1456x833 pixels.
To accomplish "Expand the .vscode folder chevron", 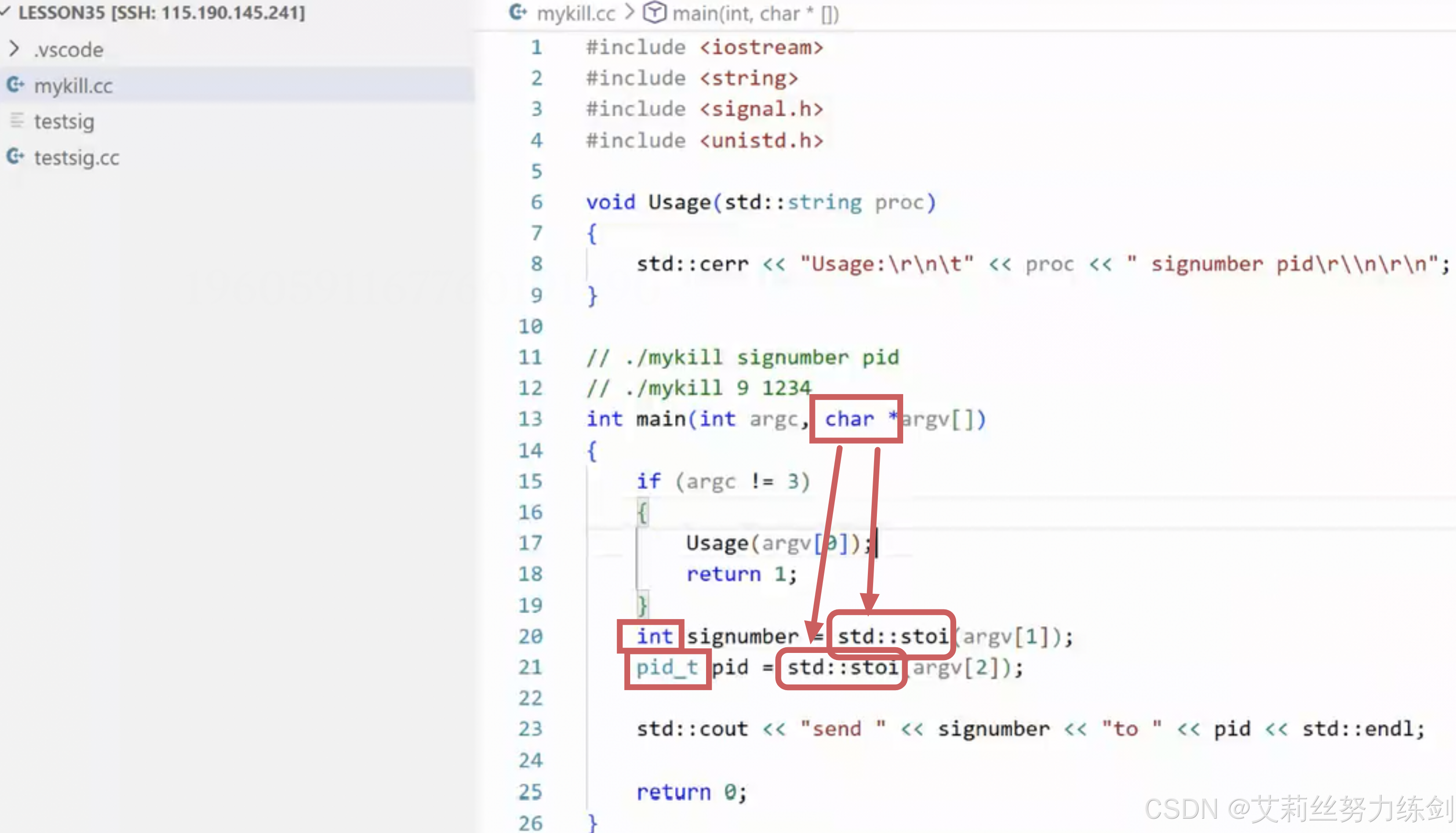I will (x=14, y=49).
